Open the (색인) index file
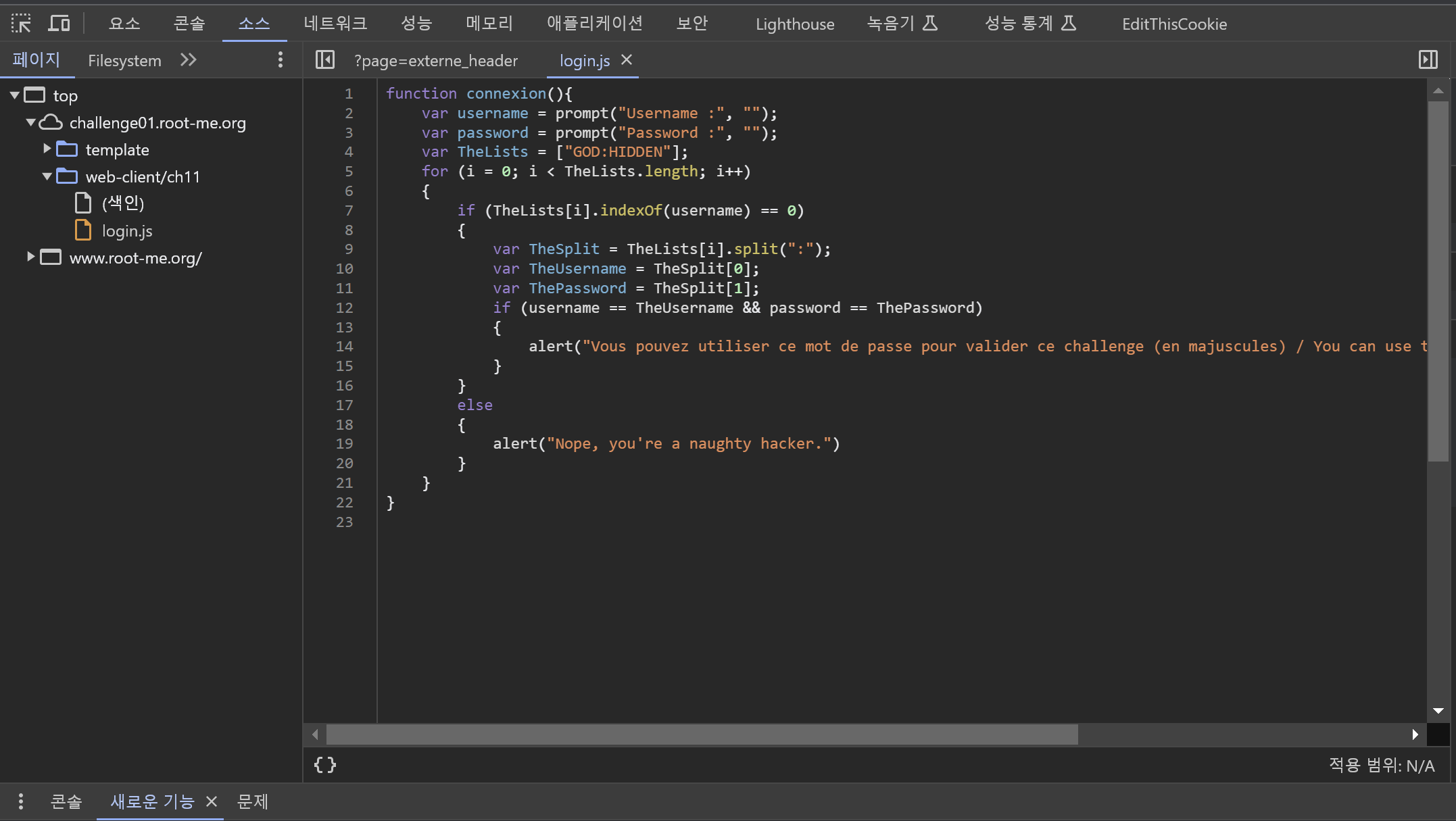The image size is (1456, 821). pyautogui.click(x=123, y=203)
